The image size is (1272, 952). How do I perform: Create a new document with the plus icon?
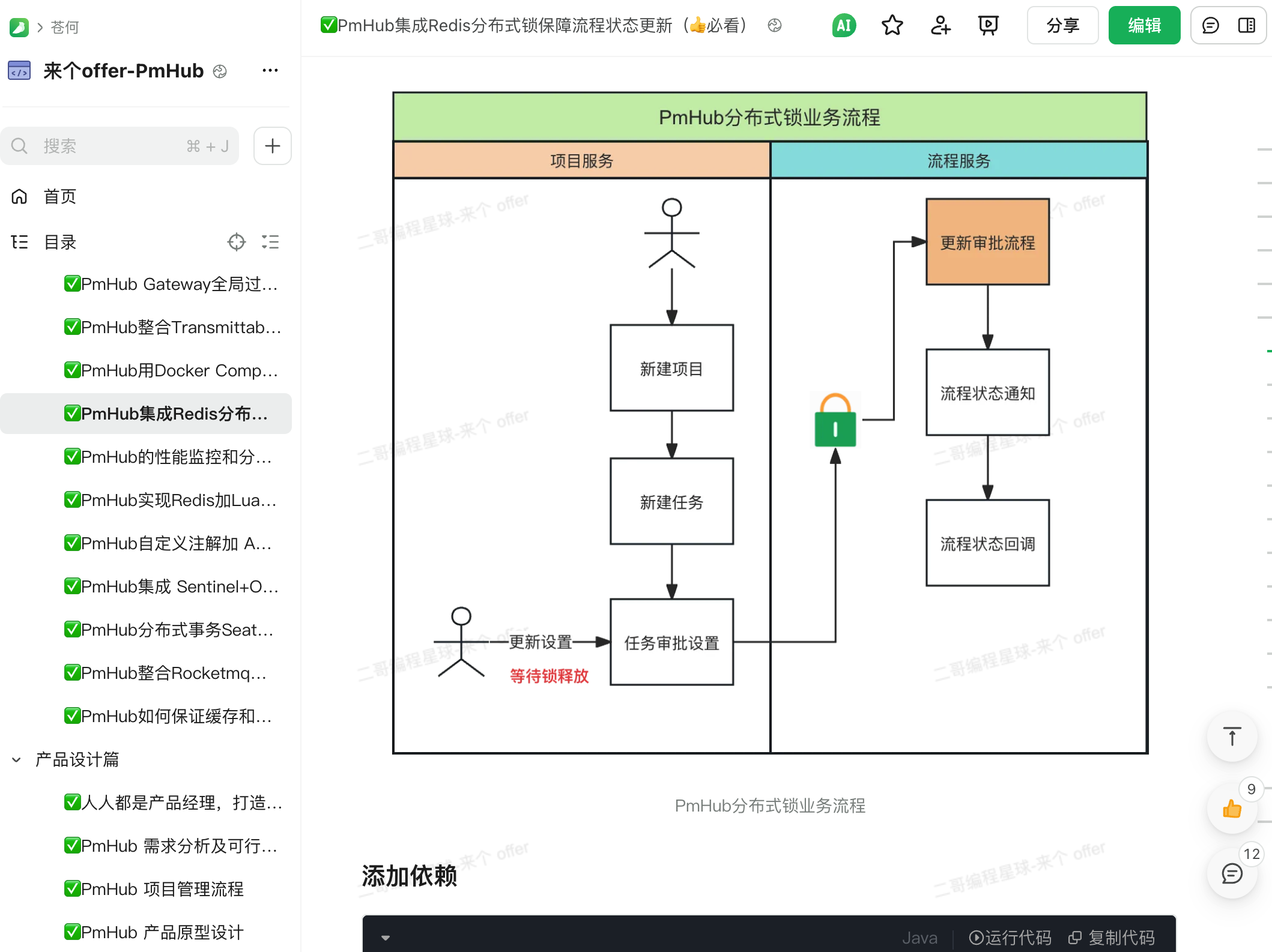tap(272, 145)
